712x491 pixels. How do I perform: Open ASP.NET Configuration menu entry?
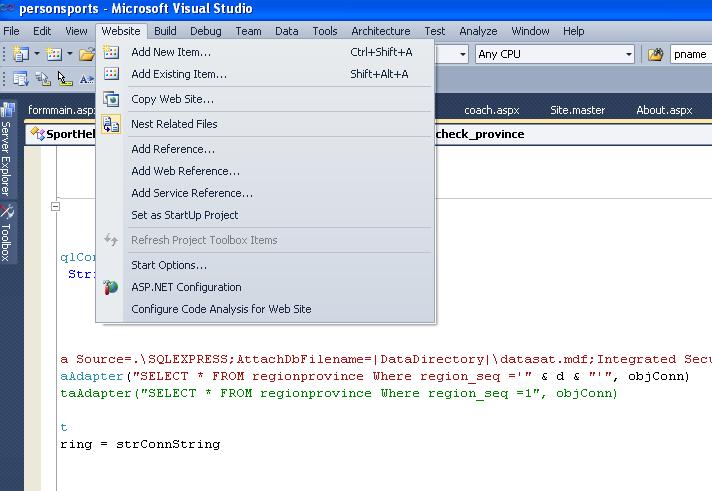pyautogui.click(x=266, y=287)
